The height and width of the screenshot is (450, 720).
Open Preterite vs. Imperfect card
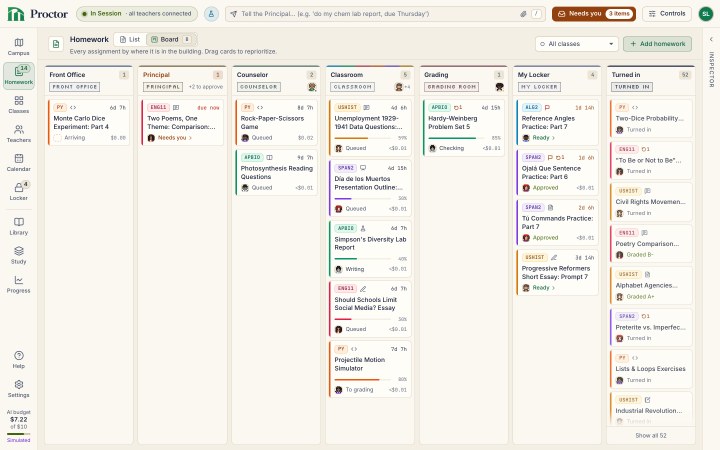[x=651, y=327]
